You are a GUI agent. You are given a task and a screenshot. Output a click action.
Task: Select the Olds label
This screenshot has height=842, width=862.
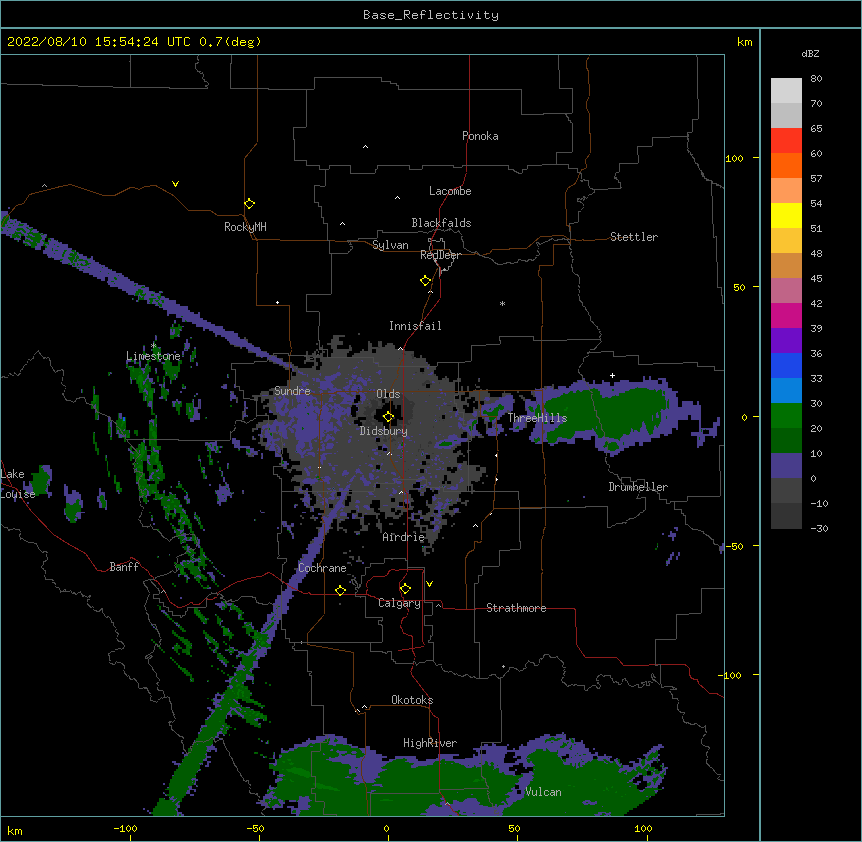[388, 394]
